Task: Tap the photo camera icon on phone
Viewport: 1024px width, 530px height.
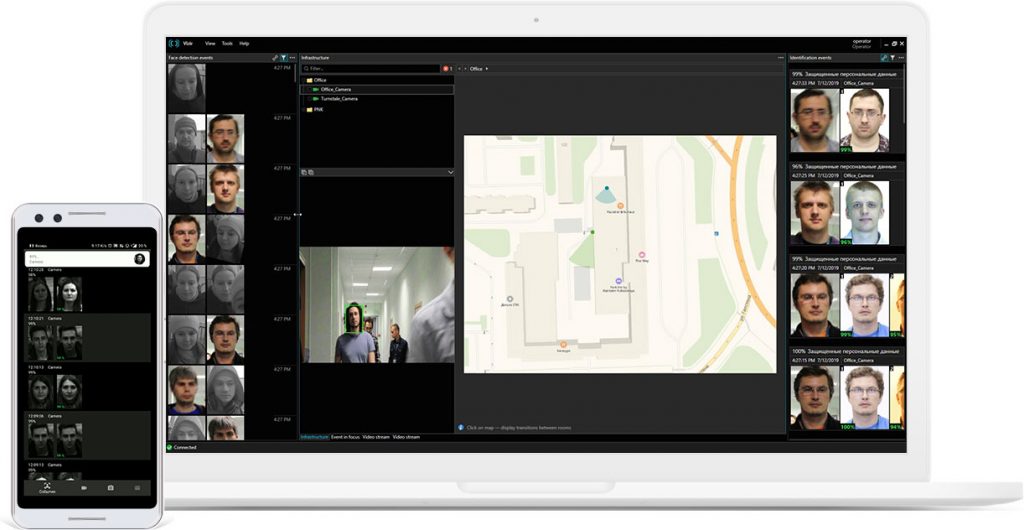Action: (x=110, y=487)
